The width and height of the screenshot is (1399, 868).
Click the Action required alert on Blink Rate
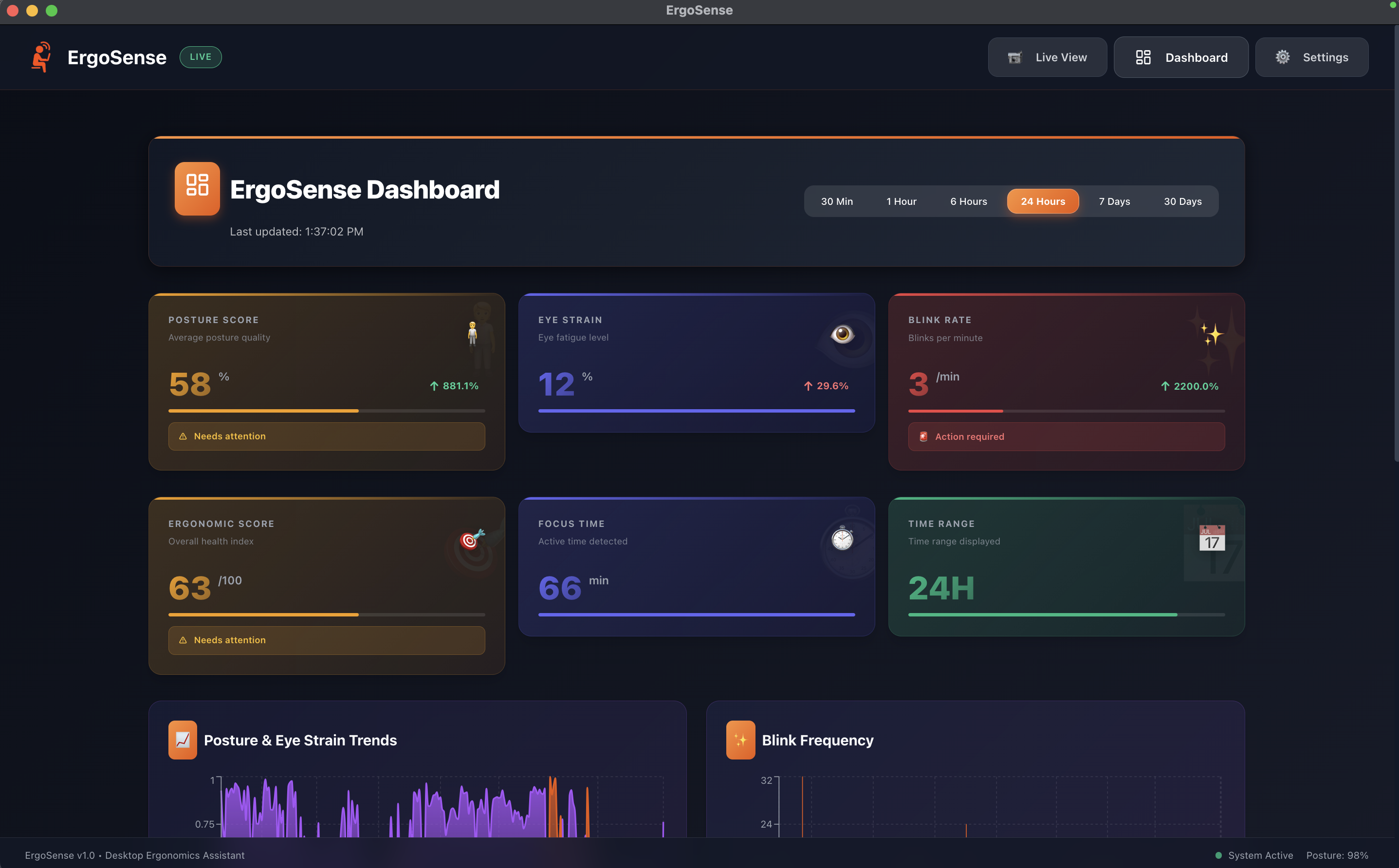coord(1066,436)
